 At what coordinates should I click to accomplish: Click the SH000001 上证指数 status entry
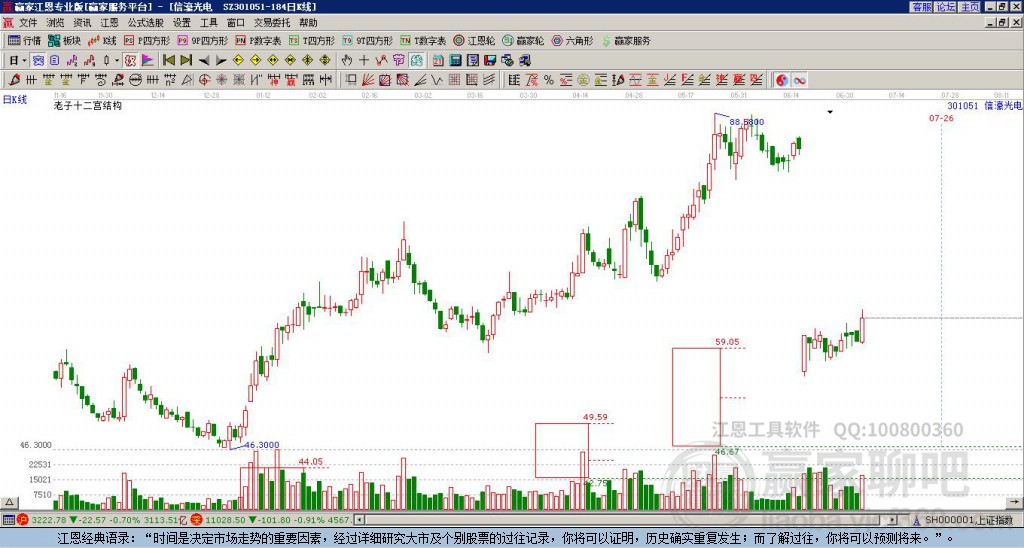[x=968, y=520]
